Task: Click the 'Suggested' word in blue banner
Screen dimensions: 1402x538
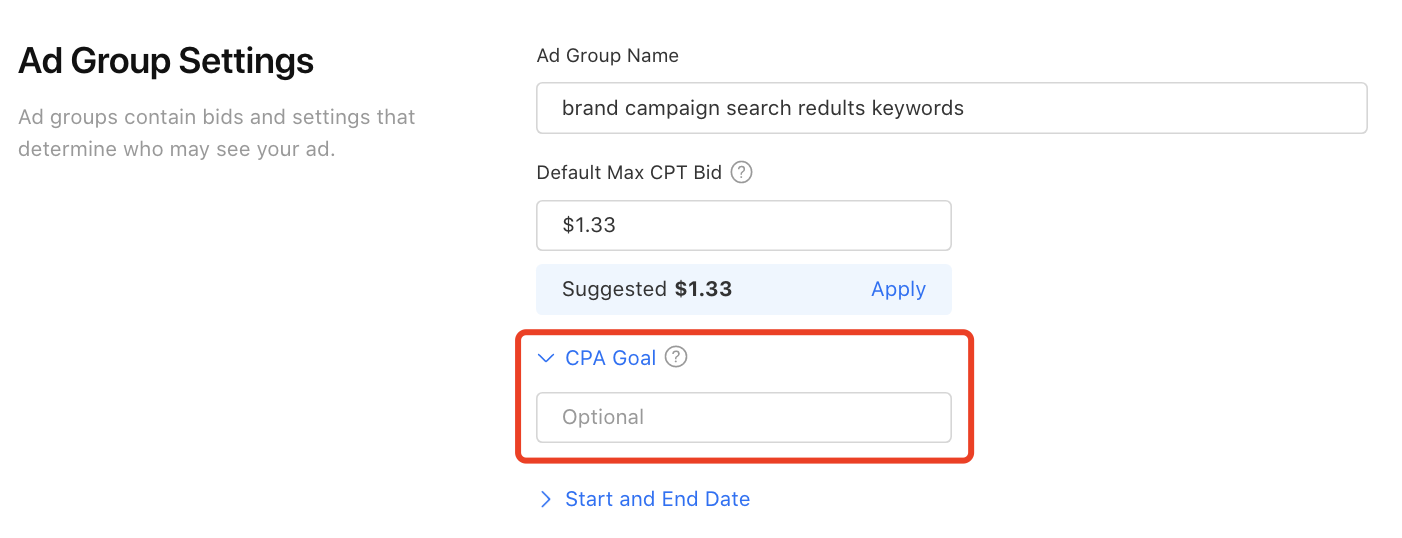Action: point(614,289)
